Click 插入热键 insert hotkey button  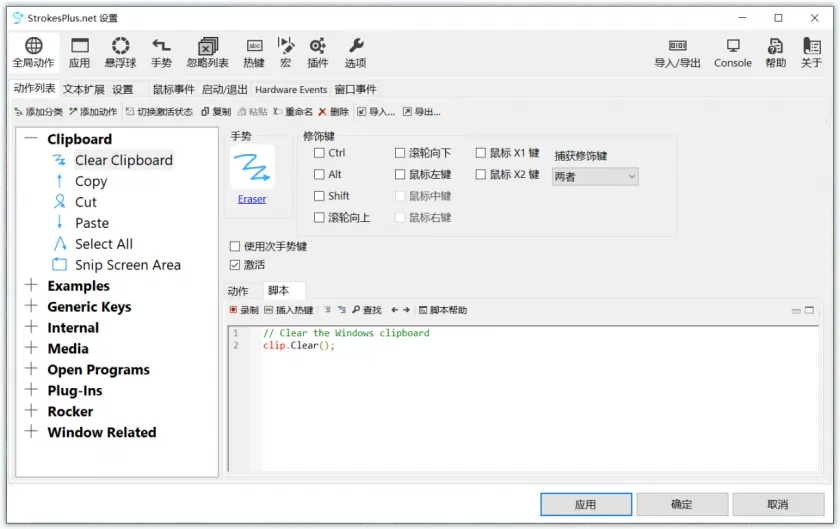[x=289, y=310]
